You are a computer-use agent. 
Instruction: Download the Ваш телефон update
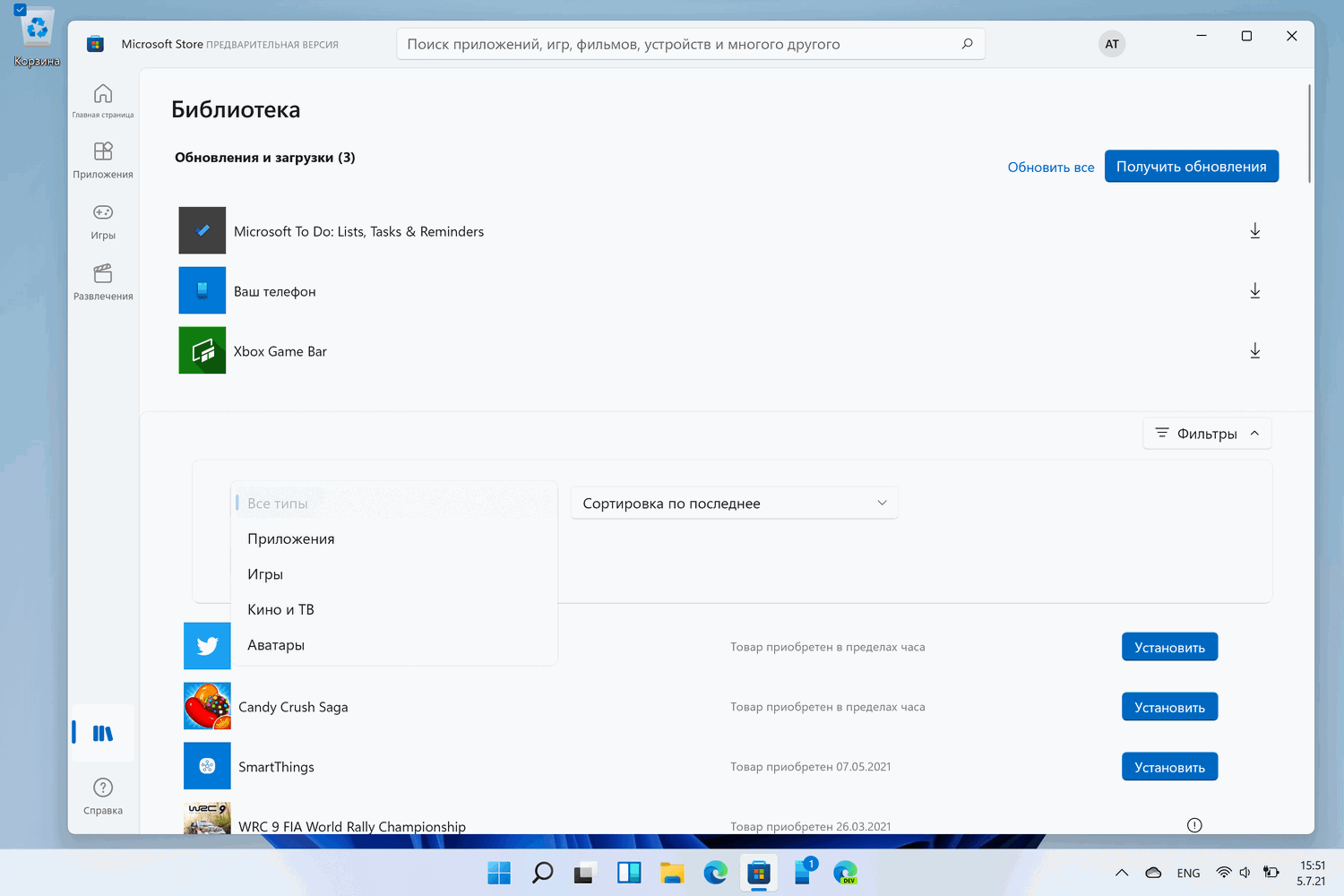click(x=1255, y=291)
